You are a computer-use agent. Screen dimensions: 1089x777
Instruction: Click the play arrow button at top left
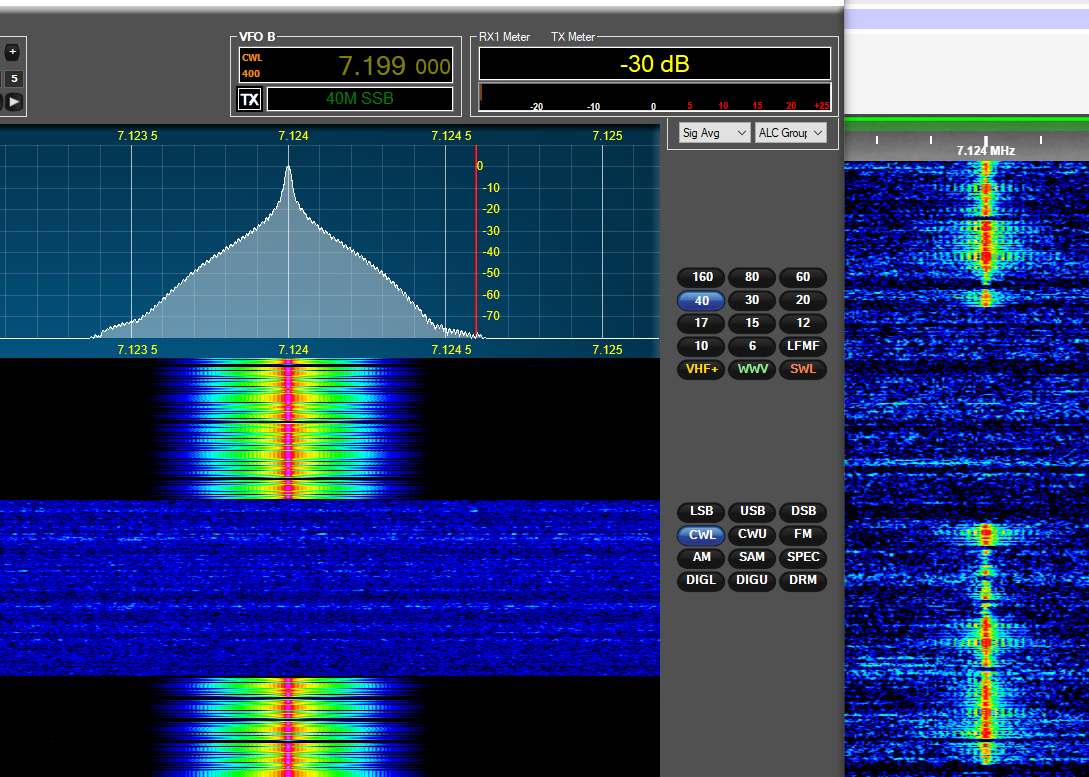pyautogui.click(x=14, y=101)
